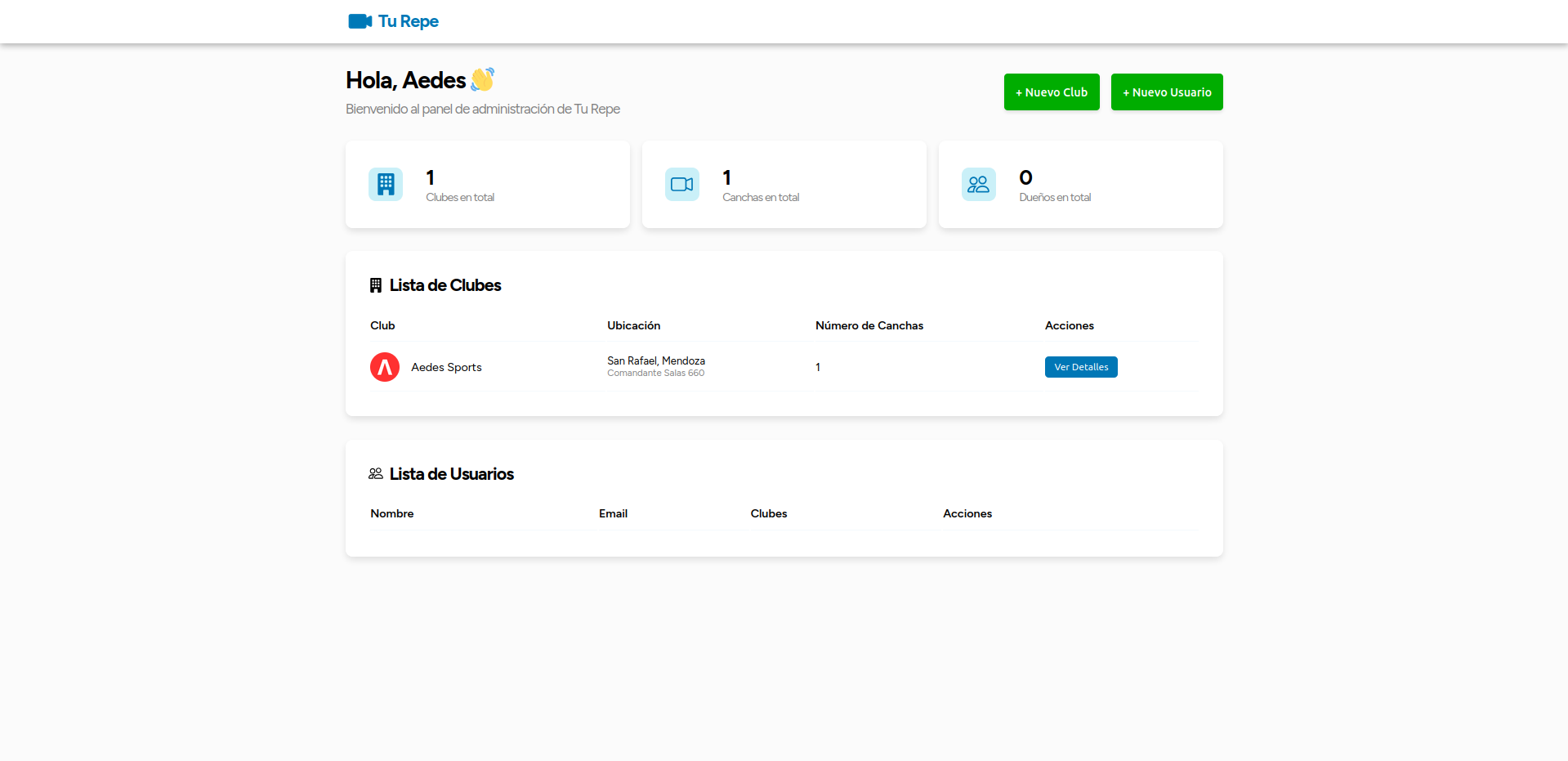This screenshot has width=1568, height=761.
Task: Click the users icon beside Lista de Usuarios
Action: [376, 473]
